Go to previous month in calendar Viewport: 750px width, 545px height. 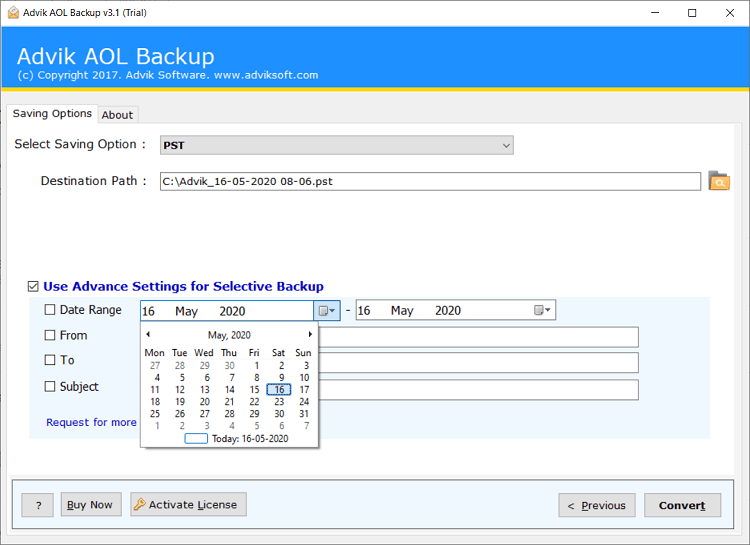tap(148, 334)
